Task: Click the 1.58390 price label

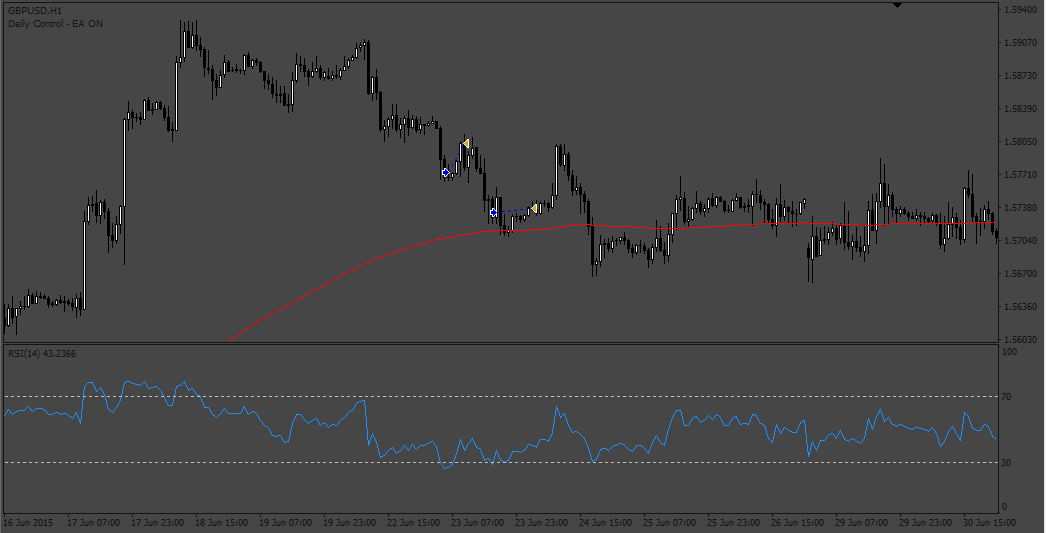Action: pos(1019,109)
